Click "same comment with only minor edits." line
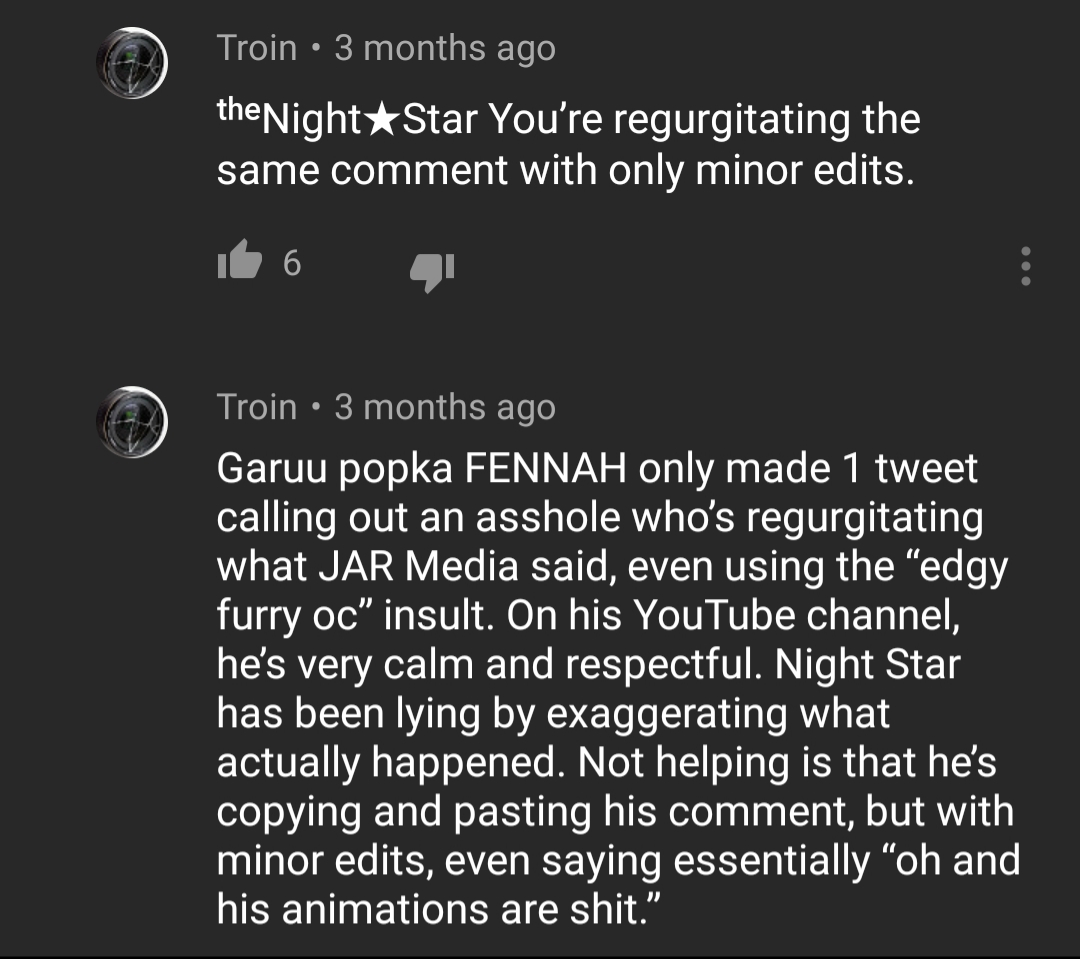1080x959 pixels. click(565, 170)
